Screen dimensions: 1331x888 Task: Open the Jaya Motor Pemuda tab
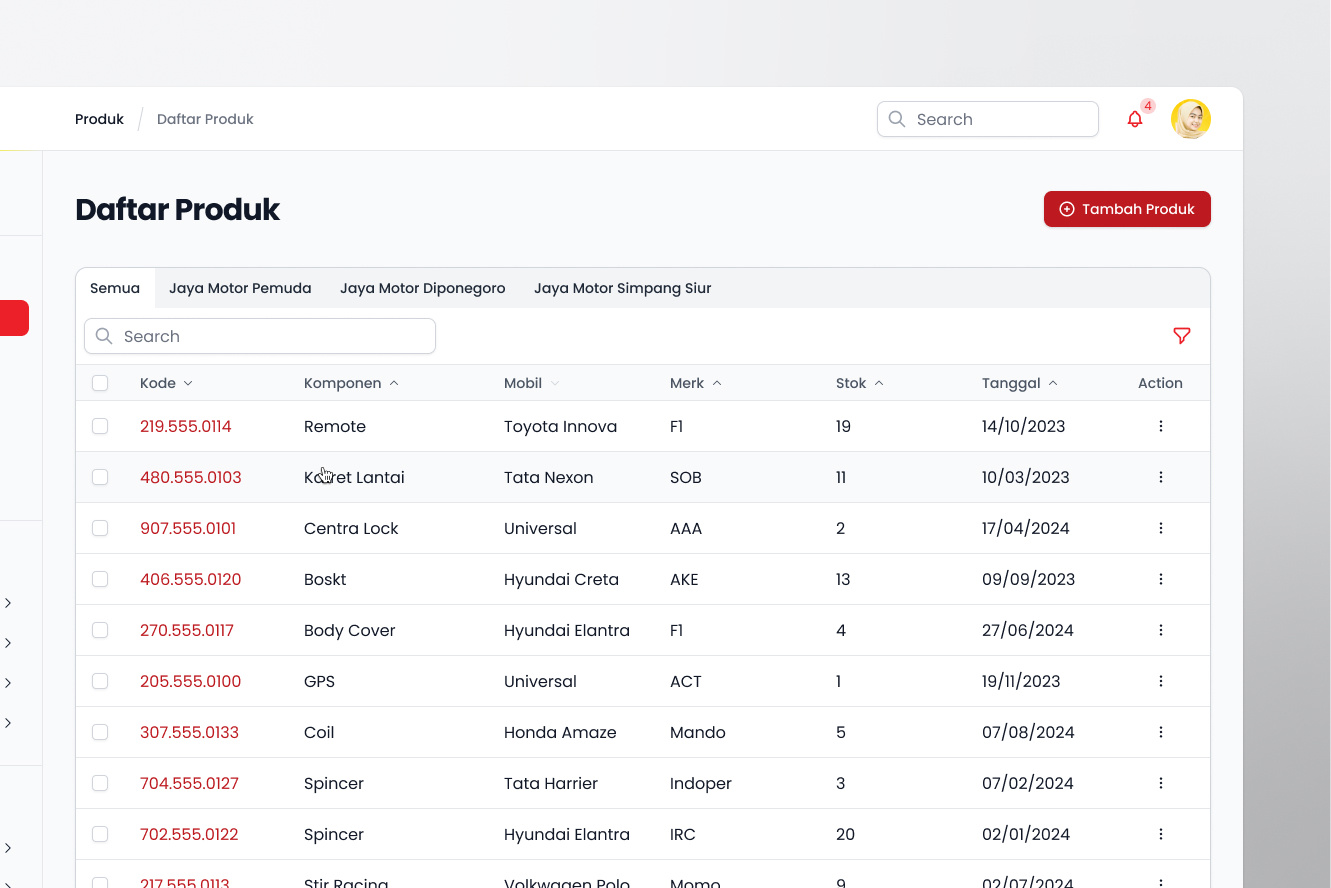(x=240, y=288)
